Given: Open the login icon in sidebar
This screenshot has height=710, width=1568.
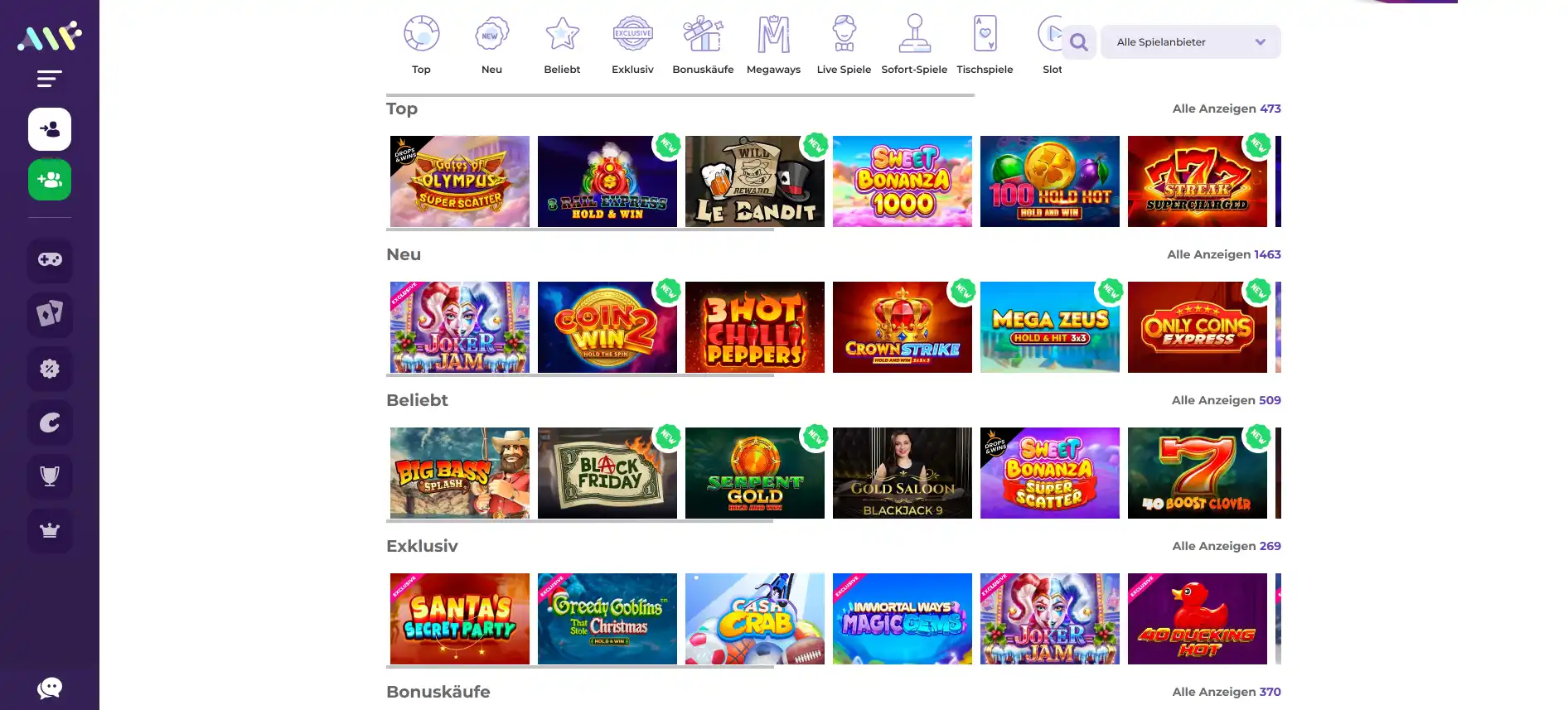Looking at the screenshot, I should pyautogui.click(x=50, y=129).
